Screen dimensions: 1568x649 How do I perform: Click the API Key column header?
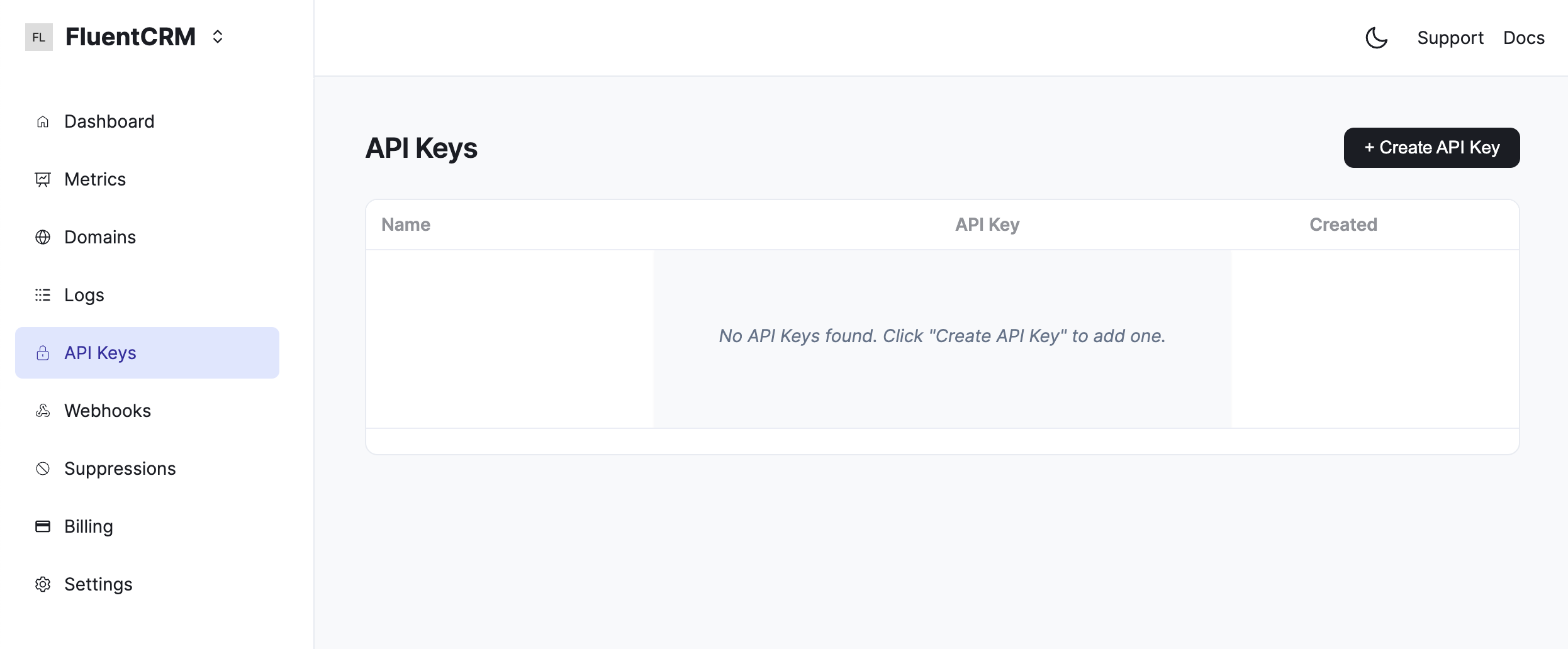pos(987,225)
